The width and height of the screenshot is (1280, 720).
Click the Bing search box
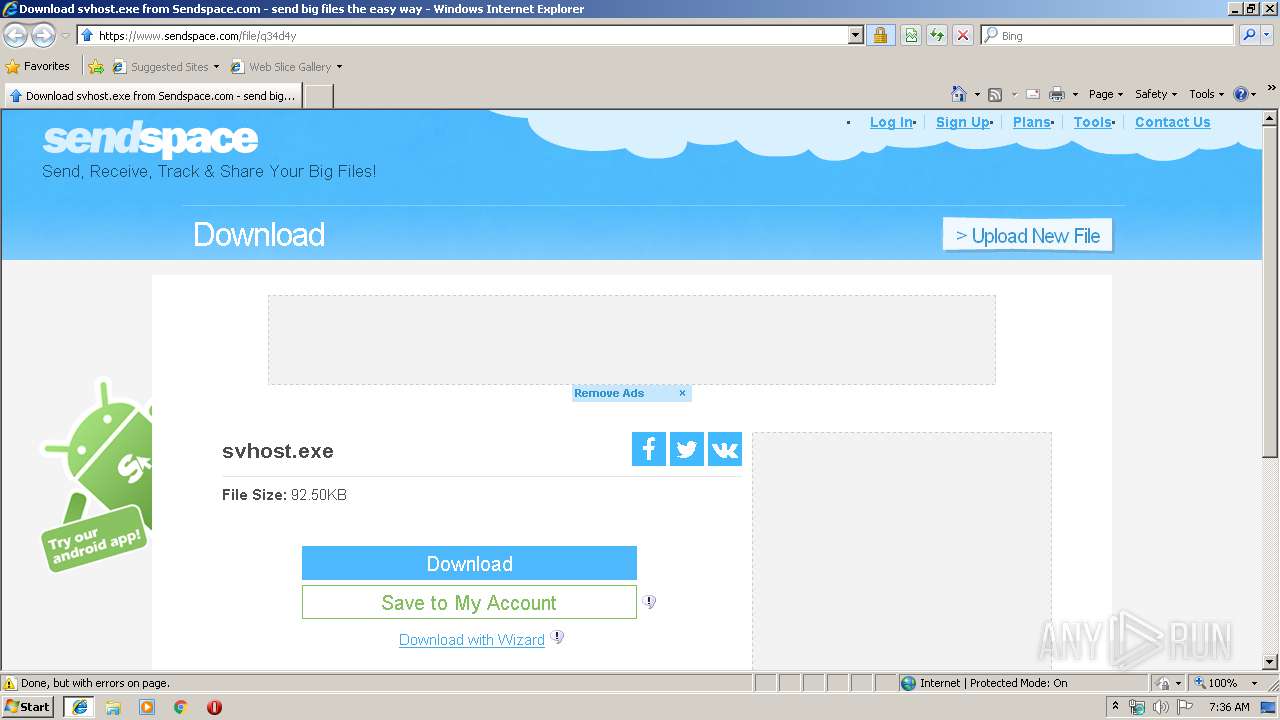click(1107, 36)
